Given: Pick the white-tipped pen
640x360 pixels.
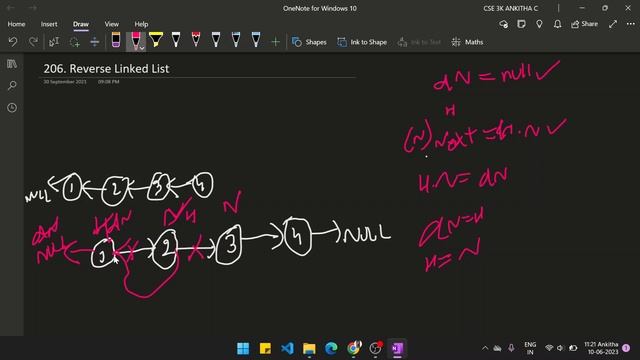Looking at the screenshot, I should pos(176,40).
